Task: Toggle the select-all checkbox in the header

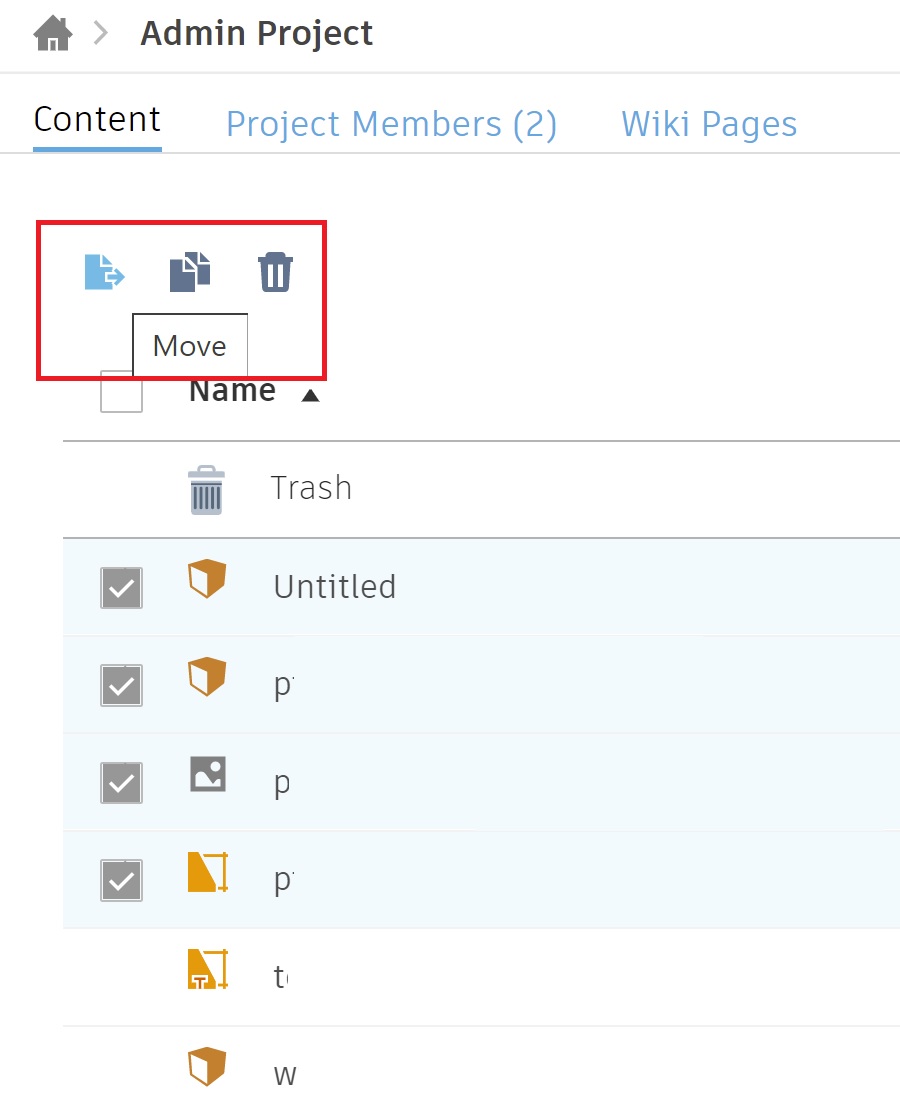Action: (x=120, y=393)
